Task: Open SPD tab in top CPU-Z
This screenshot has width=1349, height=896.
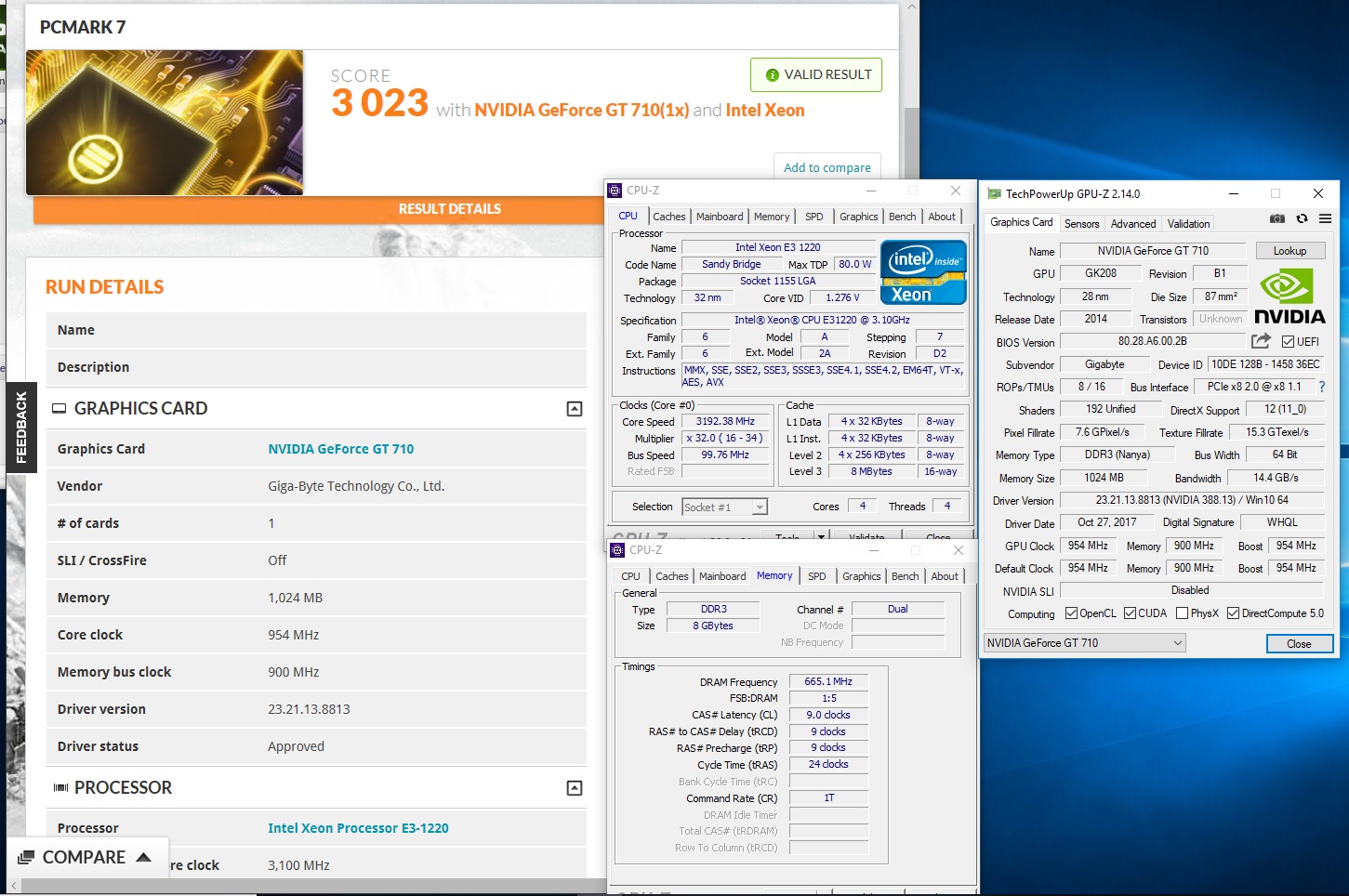Action: (814, 217)
